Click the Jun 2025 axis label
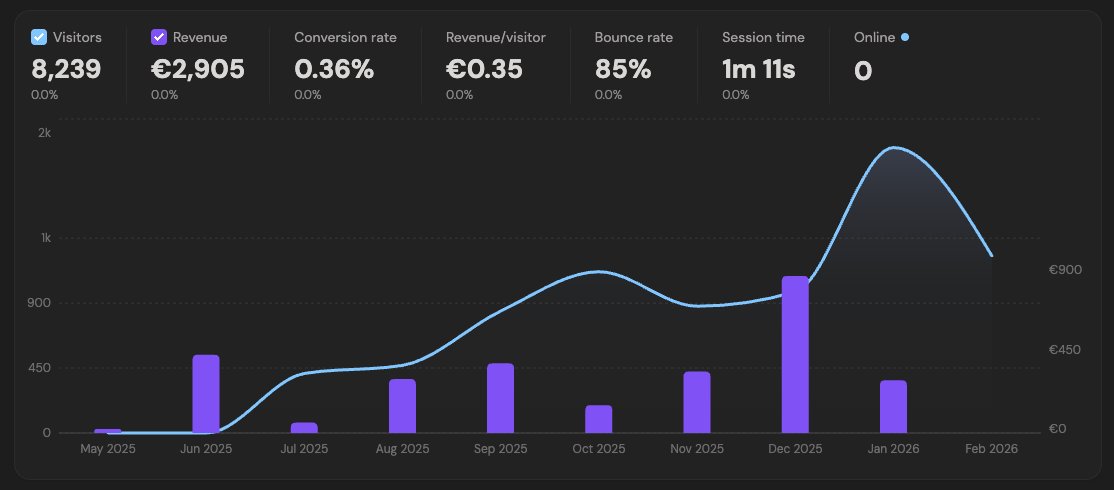Image resolution: width=1114 pixels, height=490 pixels. 206,449
